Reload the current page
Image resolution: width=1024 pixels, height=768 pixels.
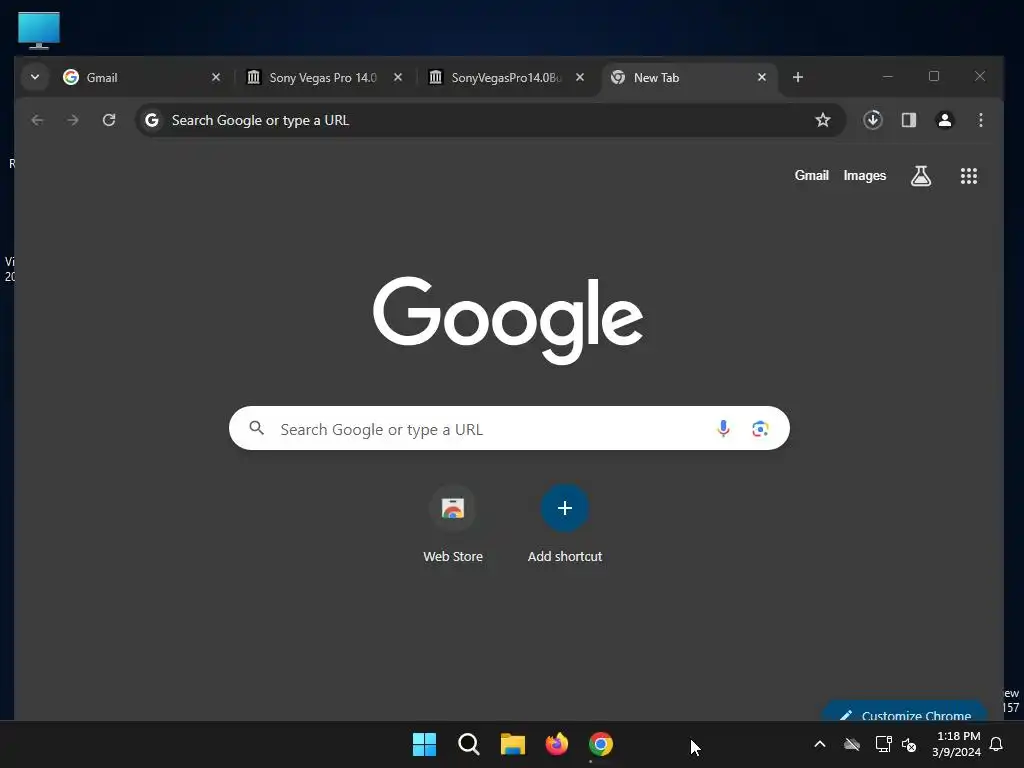(109, 120)
